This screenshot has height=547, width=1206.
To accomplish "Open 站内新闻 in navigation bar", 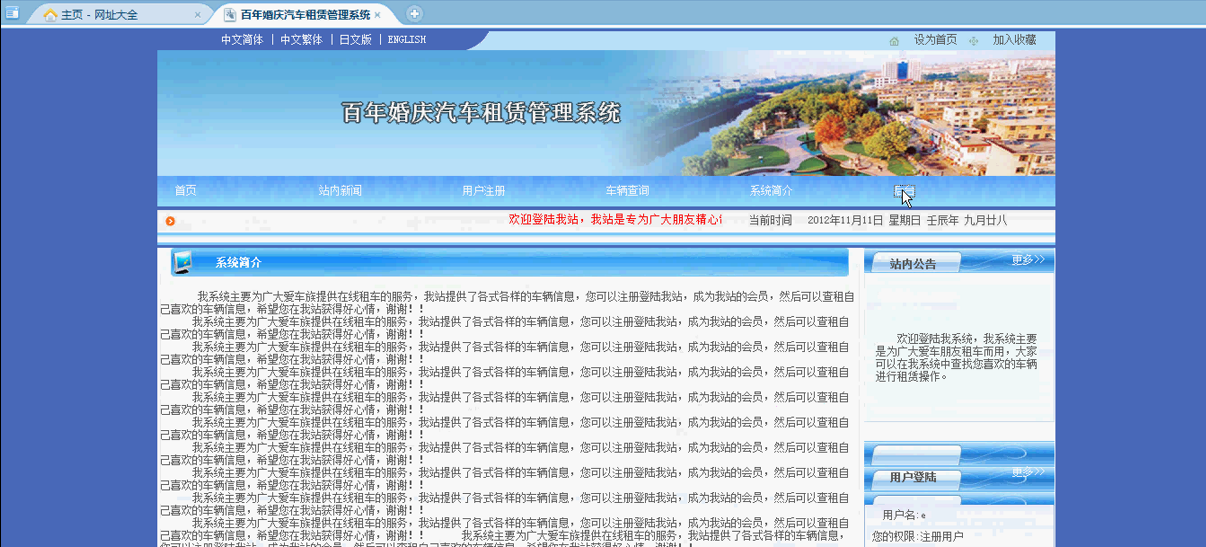I will pos(340,191).
